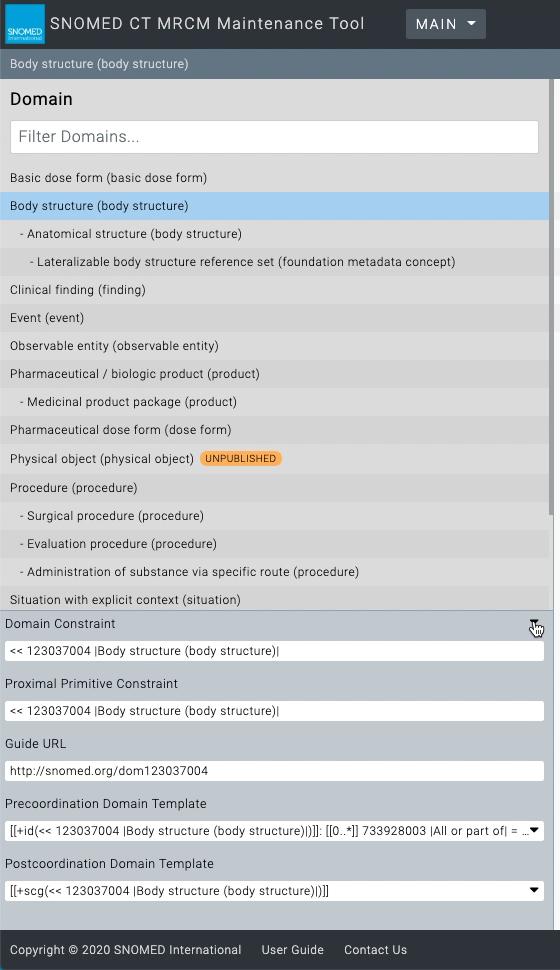Select the Surgical procedure (procedure) domain
The height and width of the screenshot is (970, 560).
pos(274,516)
